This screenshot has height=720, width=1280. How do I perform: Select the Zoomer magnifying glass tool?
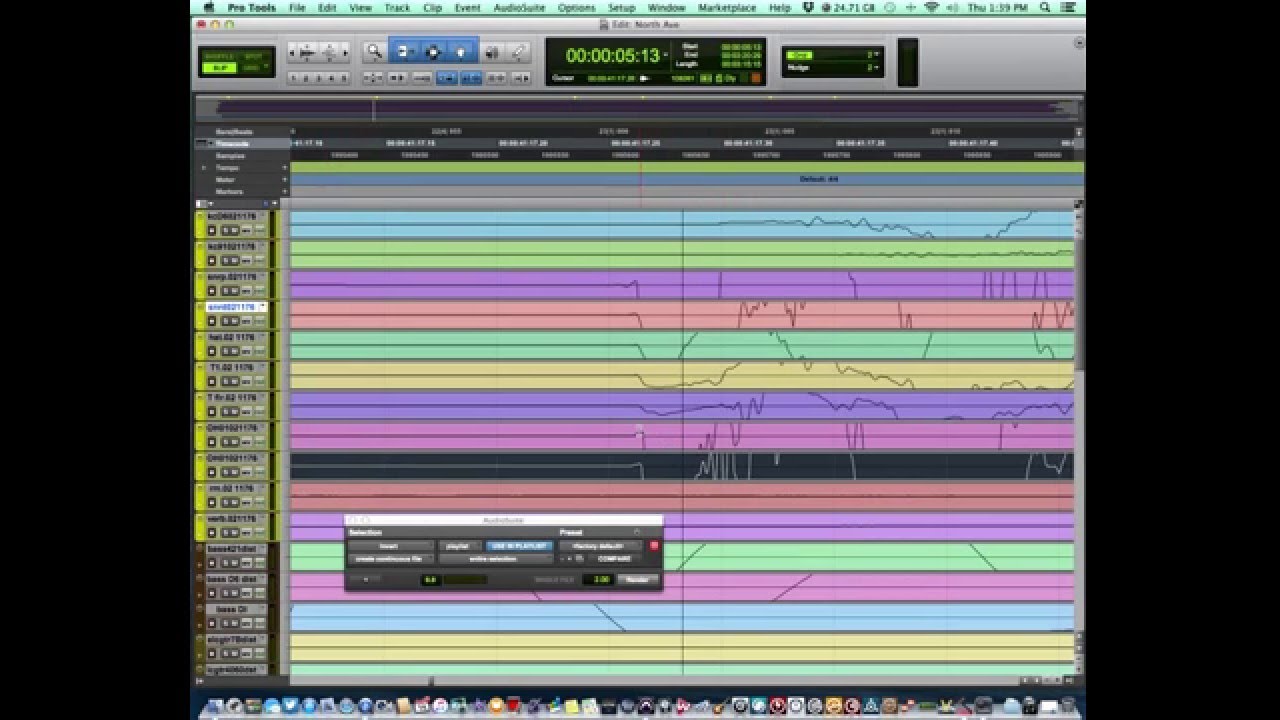pyautogui.click(x=374, y=51)
